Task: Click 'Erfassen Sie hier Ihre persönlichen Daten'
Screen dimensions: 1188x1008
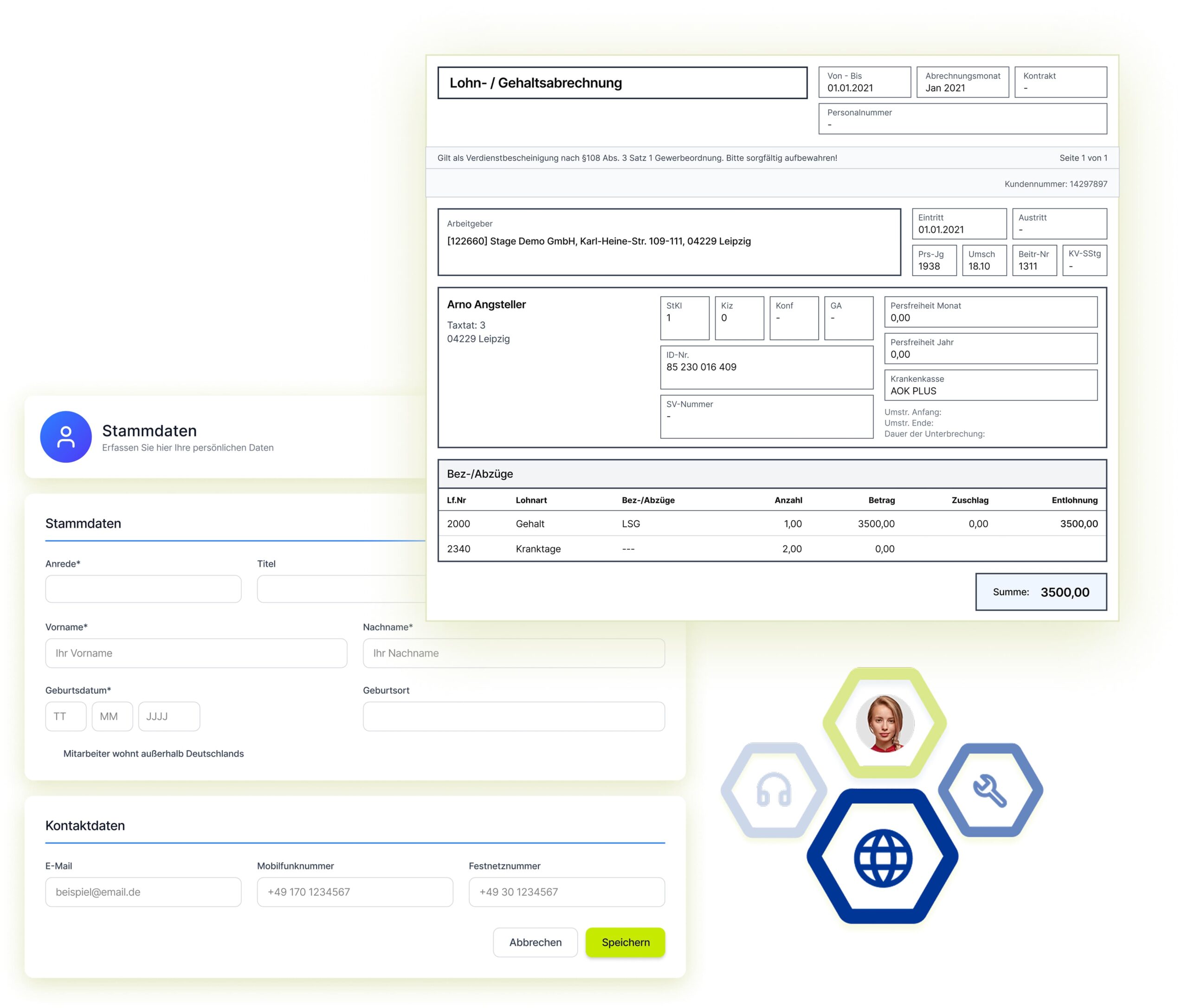Action: point(187,447)
